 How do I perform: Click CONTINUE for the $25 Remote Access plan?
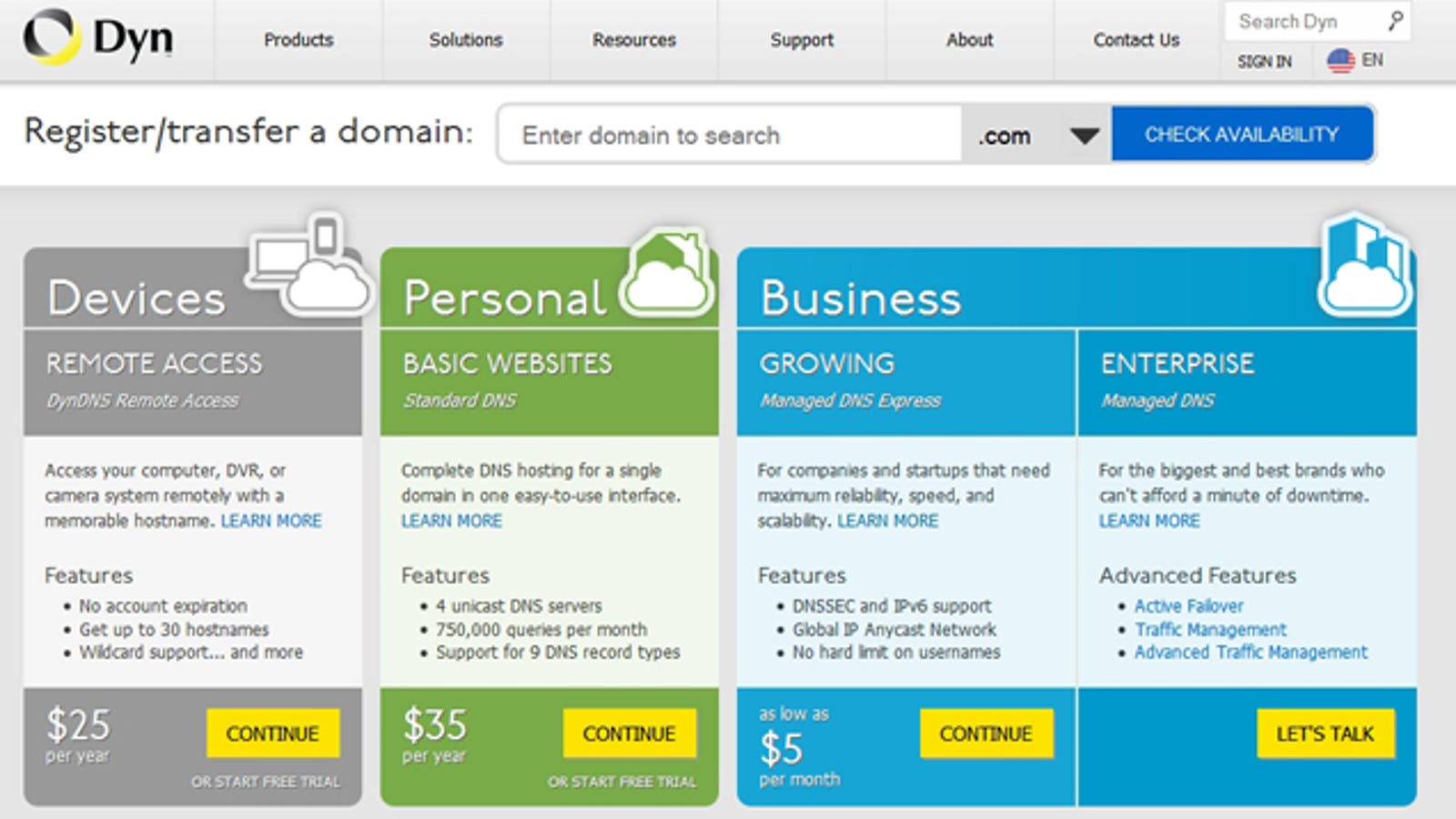pos(273,733)
